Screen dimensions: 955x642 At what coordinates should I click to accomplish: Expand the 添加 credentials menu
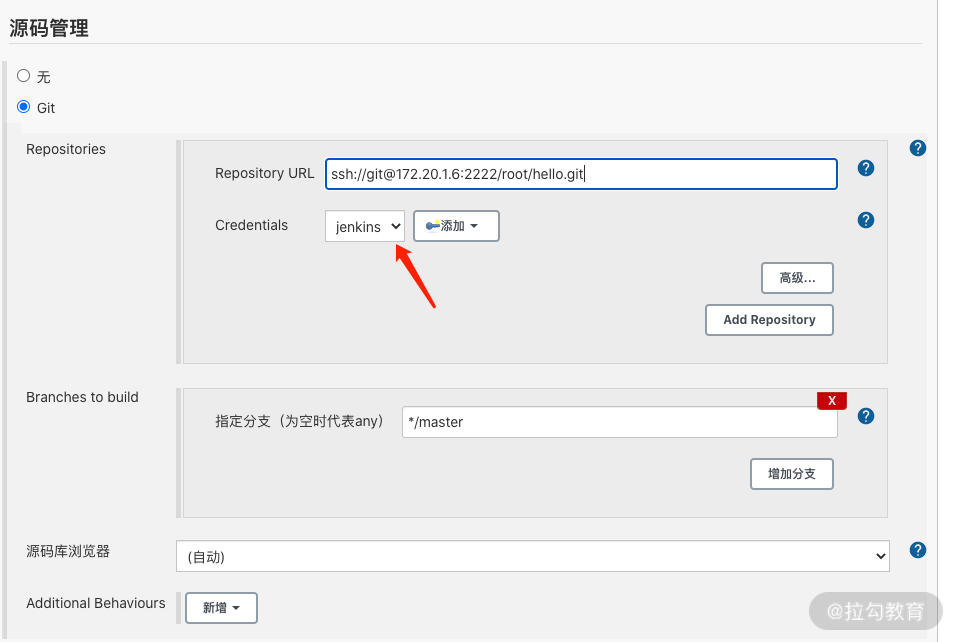pos(456,226)
